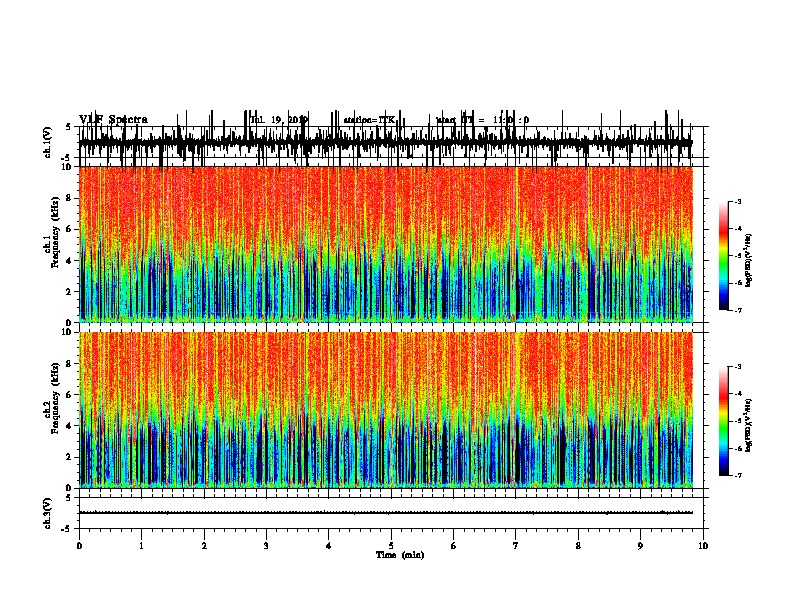The height and width of the screenshot is (612, 792).
Task: Select the "start UT = 11:0:0" label
Action: pyautogui.click(x=483, y=120)
